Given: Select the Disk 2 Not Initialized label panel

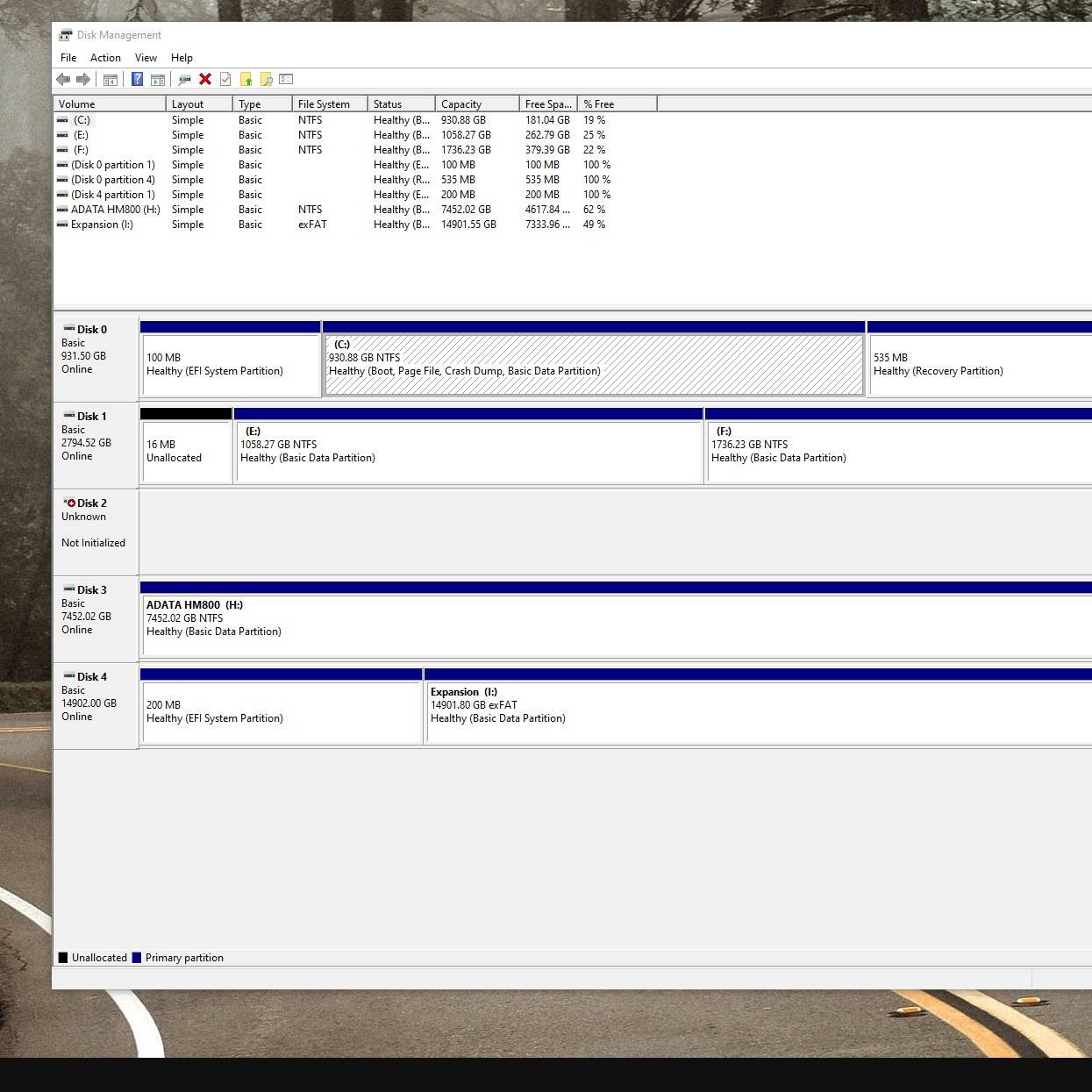Looking at the screenshot, I should (96, 532).
